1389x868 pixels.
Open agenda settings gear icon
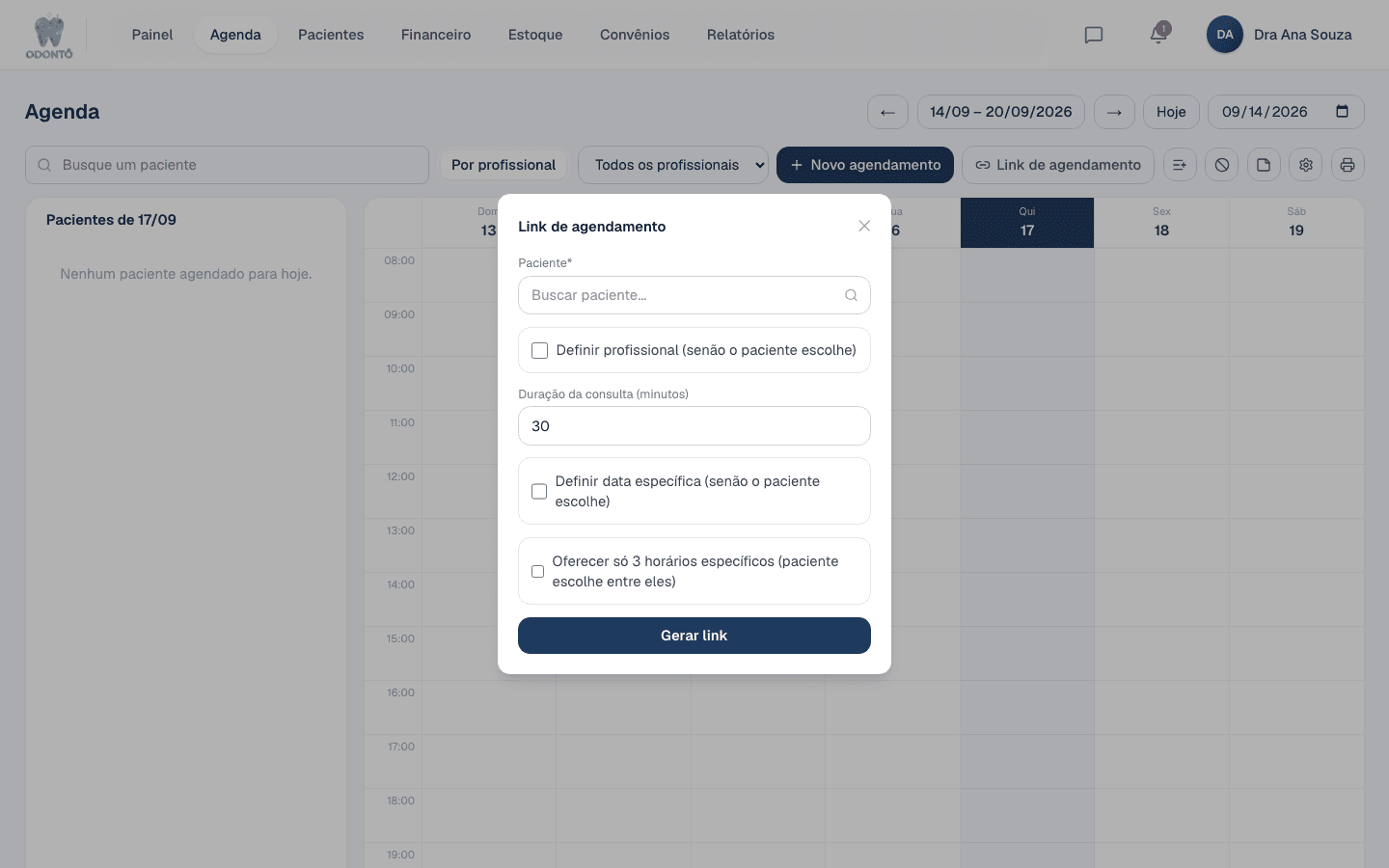[x=1305, y=165]
